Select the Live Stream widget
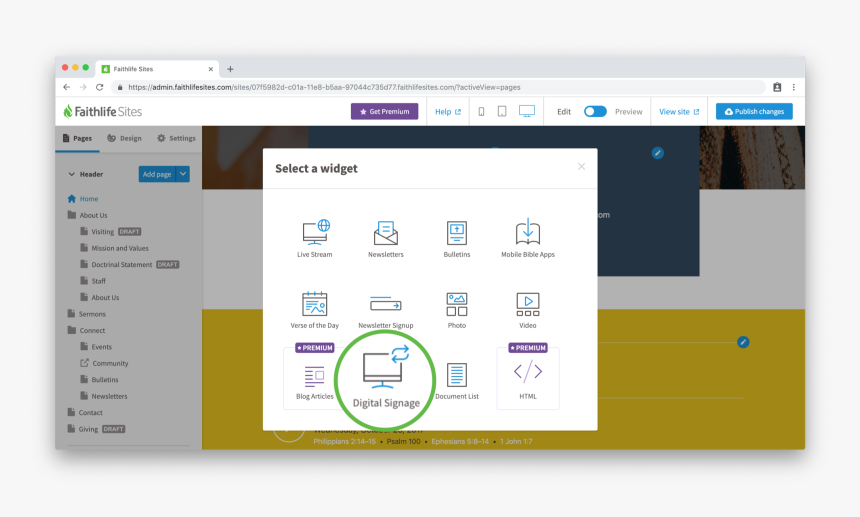 314,239
